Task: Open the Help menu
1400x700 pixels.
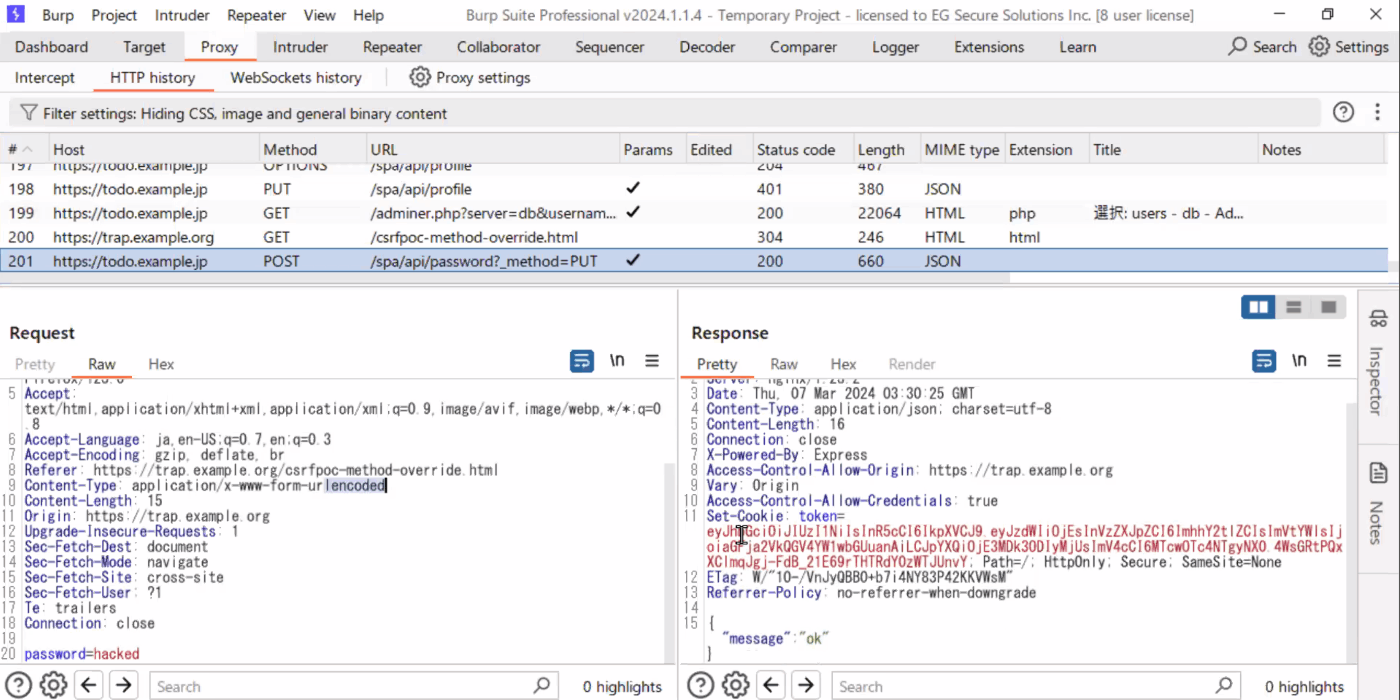Action: click(x=368, y=15)
